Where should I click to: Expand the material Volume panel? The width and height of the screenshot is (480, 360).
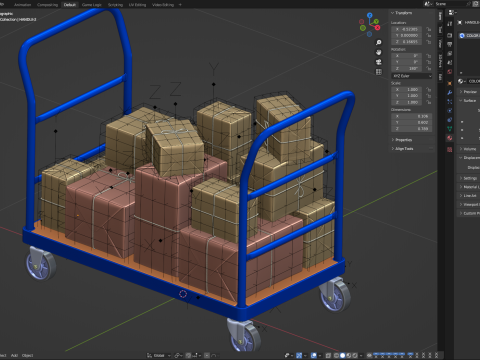(x=469, y=149)
